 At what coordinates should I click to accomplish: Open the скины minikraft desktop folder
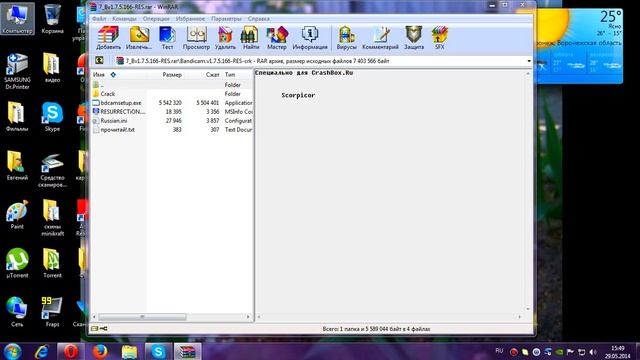click(52, 218)
